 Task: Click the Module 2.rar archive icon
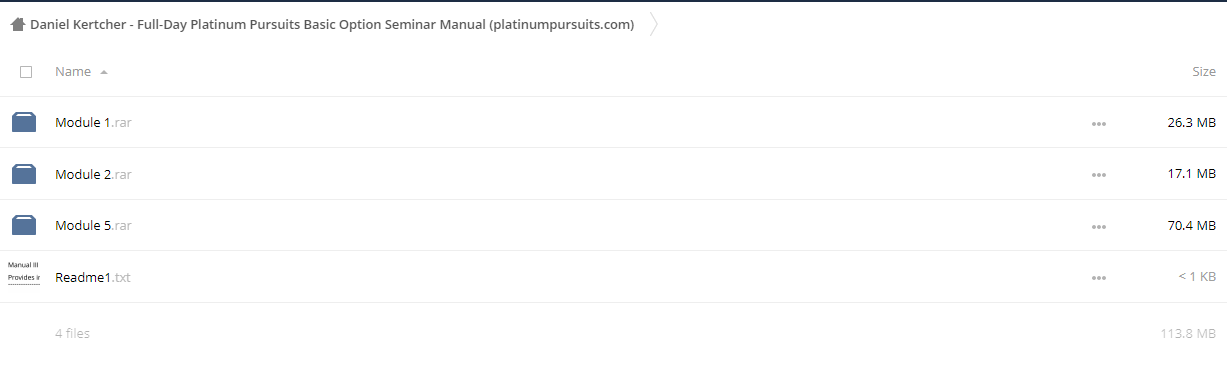tap(24, 174)
